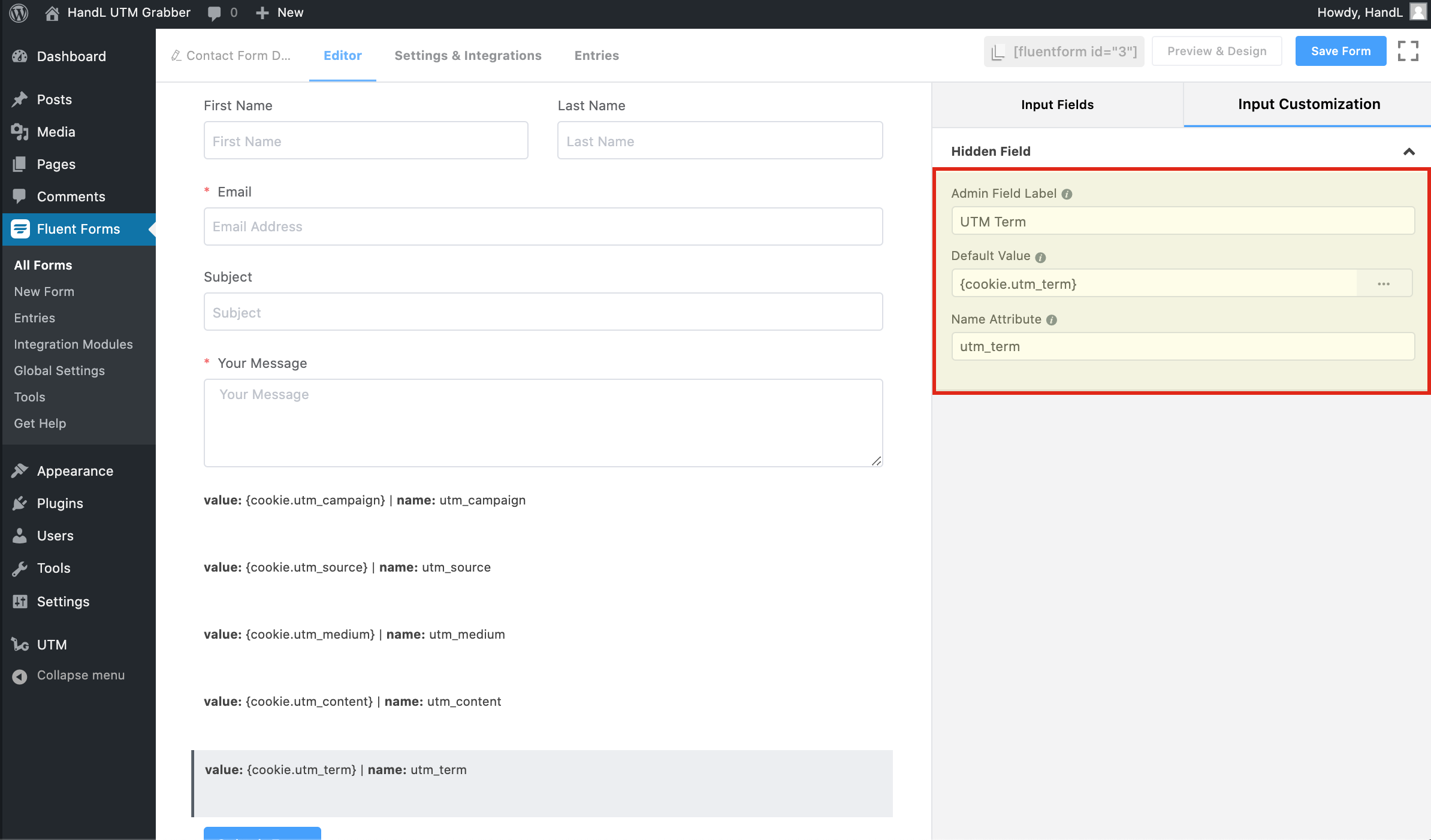Switch to the Input Fields tab
This screenshot has width=1431, height=840.
1057,105
